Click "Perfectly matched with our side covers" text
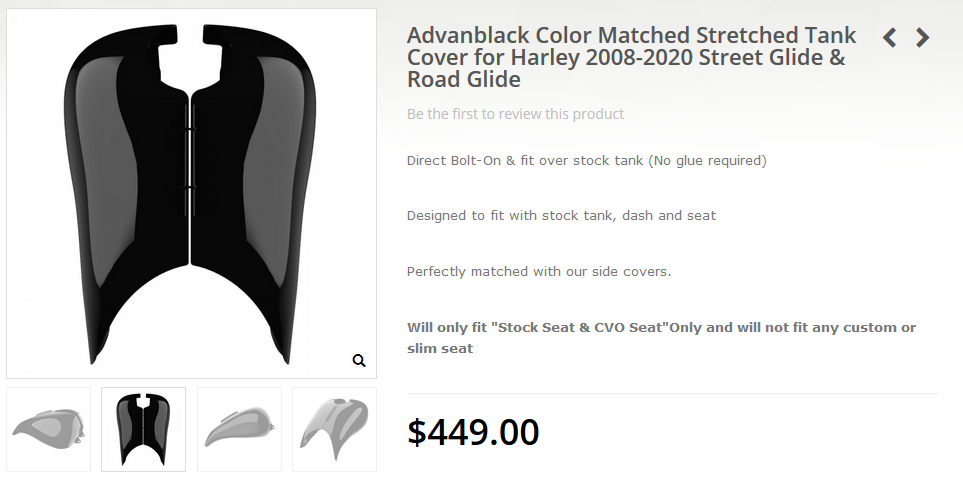This screenshot has width=963, height=484. (x=539, y=272)
